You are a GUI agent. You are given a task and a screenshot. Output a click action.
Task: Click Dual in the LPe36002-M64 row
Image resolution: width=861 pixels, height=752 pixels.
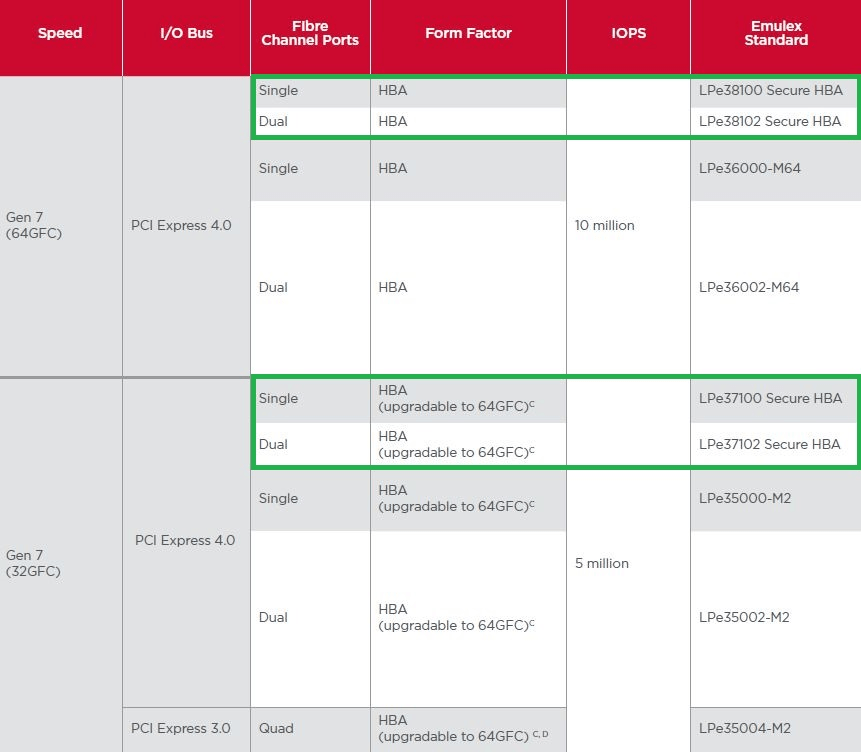[273, 287]
